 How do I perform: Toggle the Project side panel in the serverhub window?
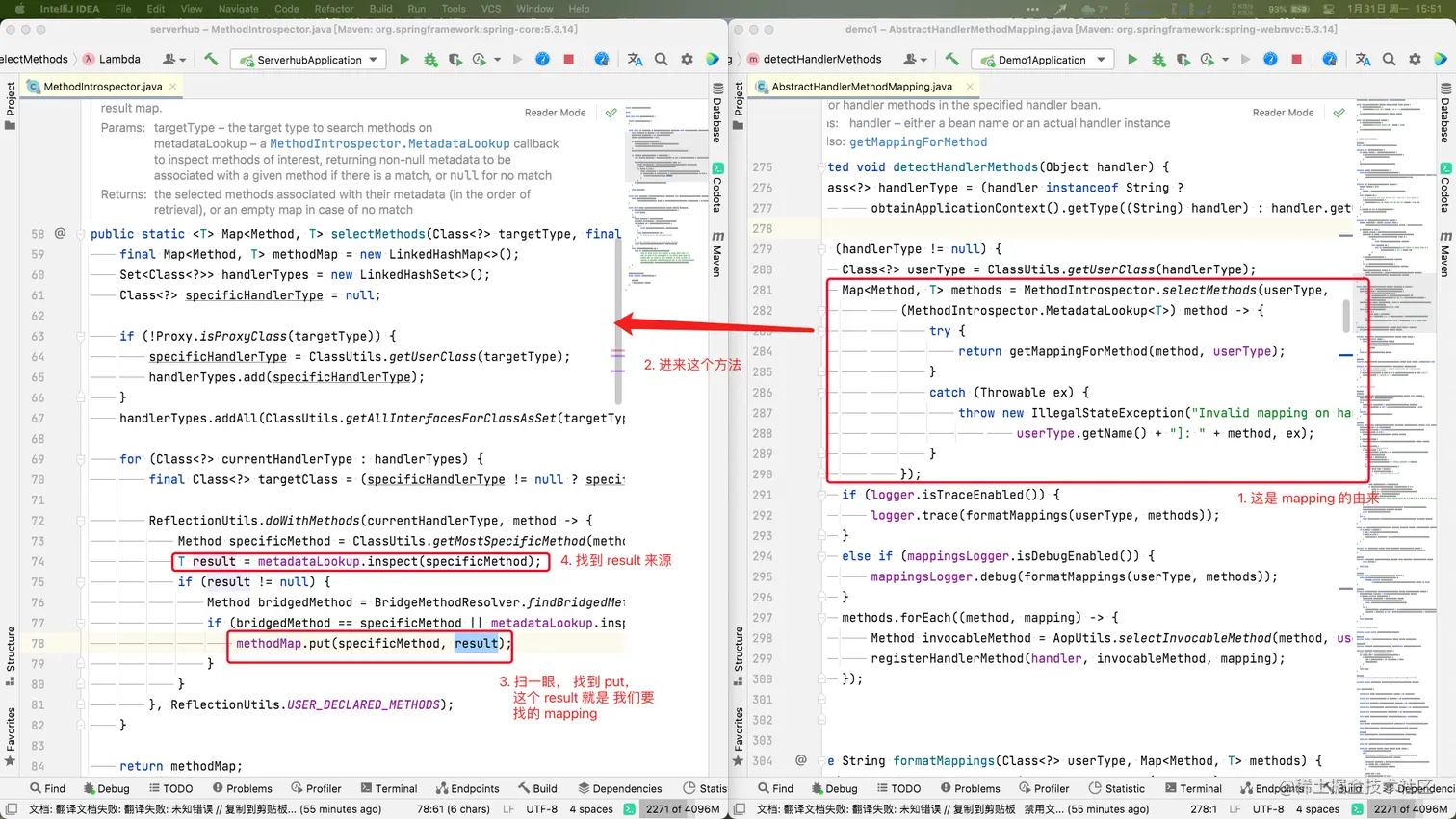point(11,105)
